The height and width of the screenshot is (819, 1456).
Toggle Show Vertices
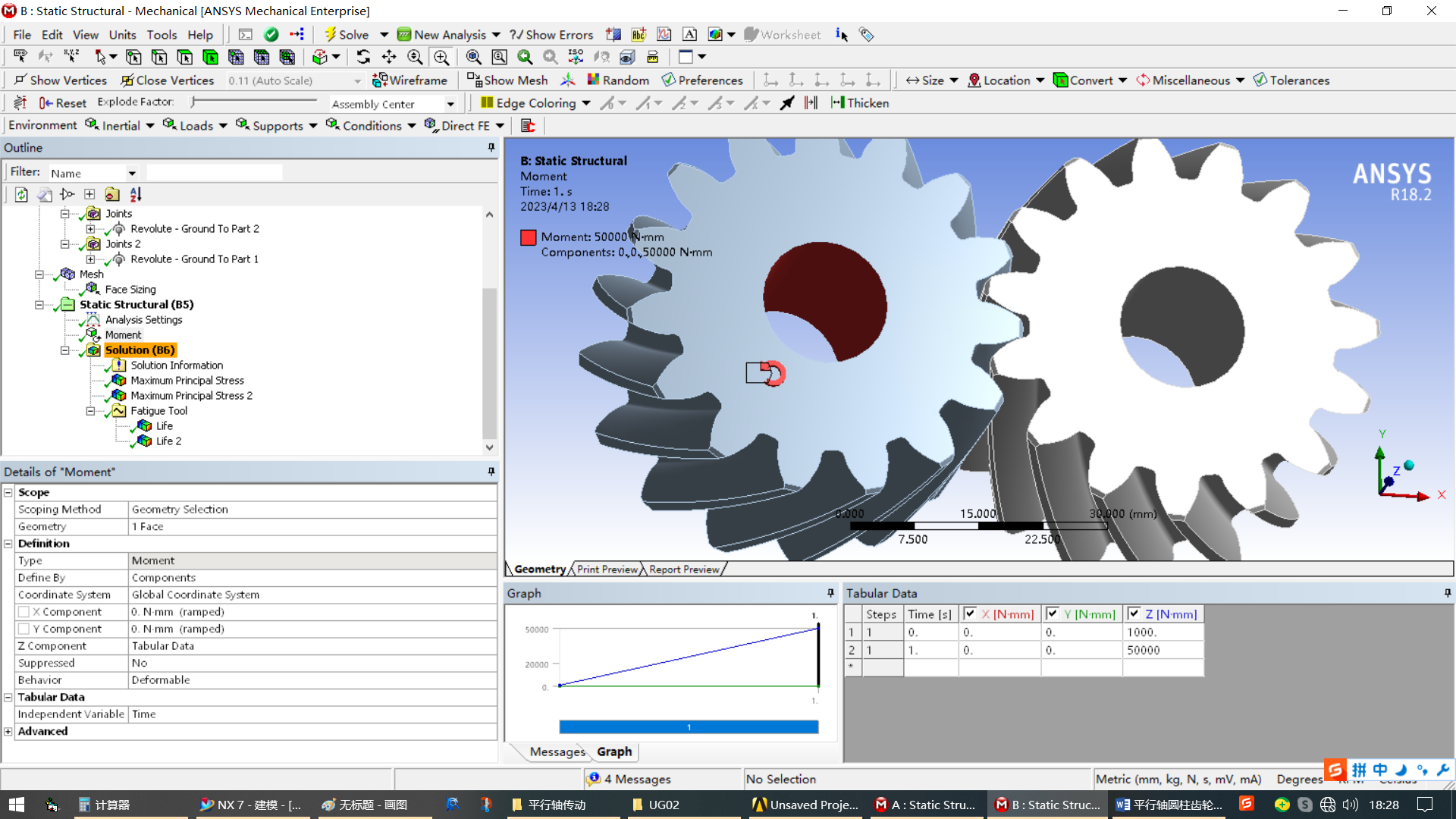(x=61, y=80)
